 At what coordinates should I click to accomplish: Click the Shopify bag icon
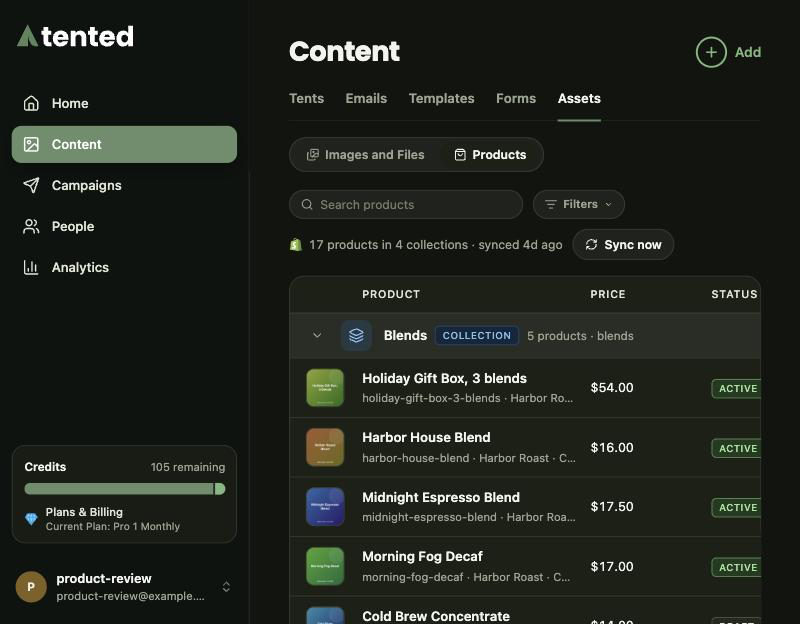296,245
